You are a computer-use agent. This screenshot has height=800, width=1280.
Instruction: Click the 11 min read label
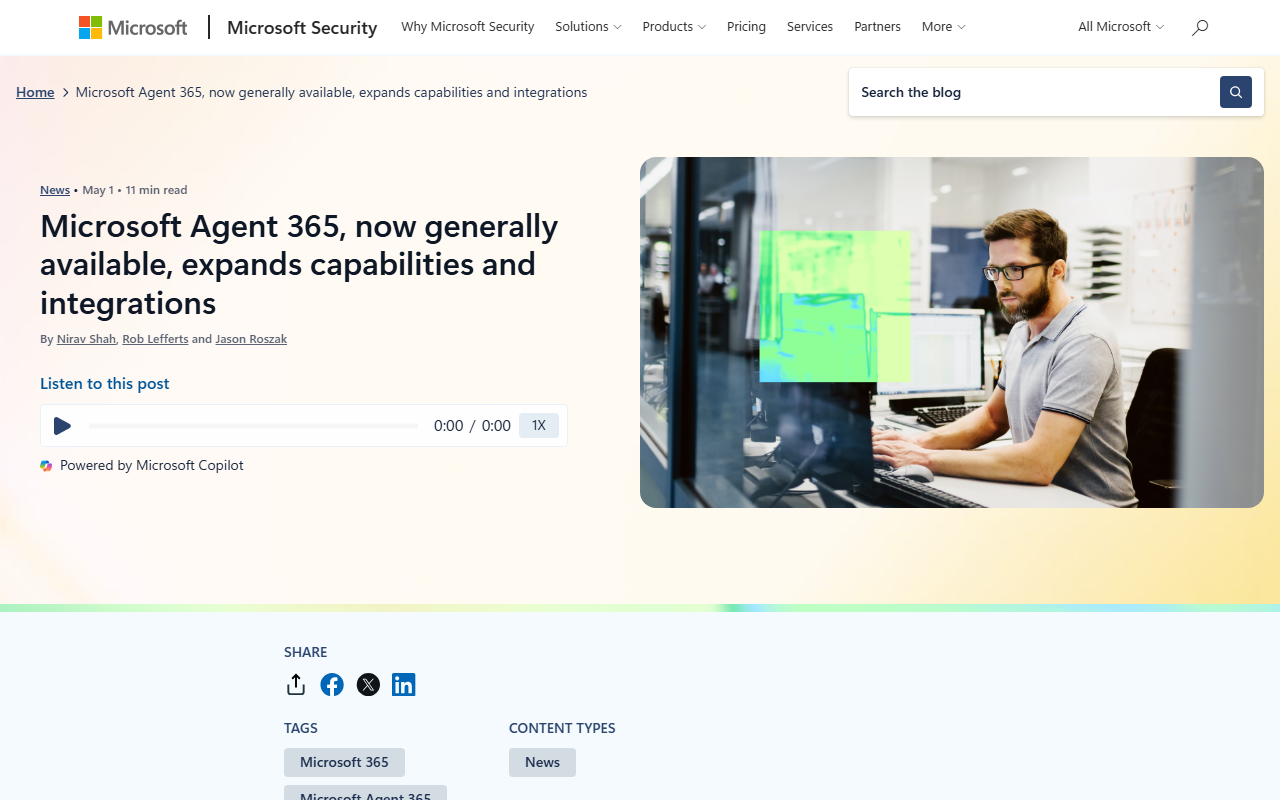click(x=156, y=190)
